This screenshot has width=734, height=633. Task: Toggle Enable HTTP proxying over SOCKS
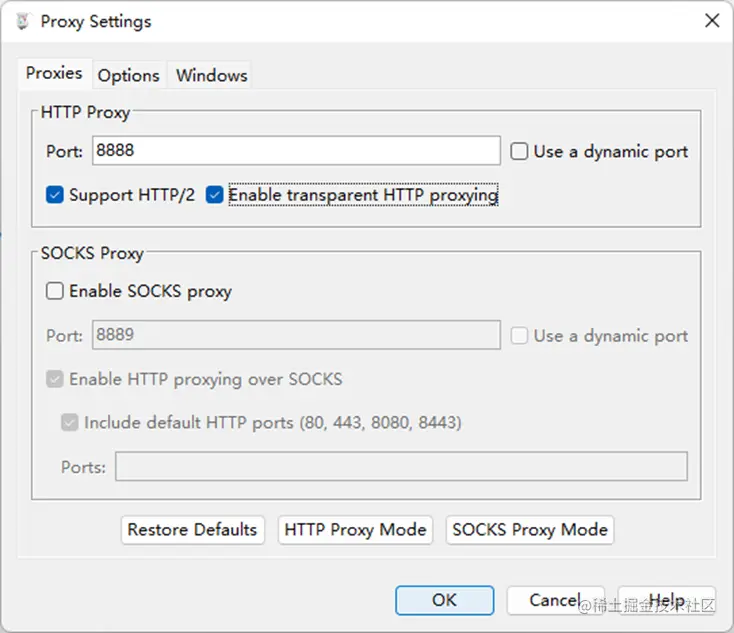click(55, 379)
